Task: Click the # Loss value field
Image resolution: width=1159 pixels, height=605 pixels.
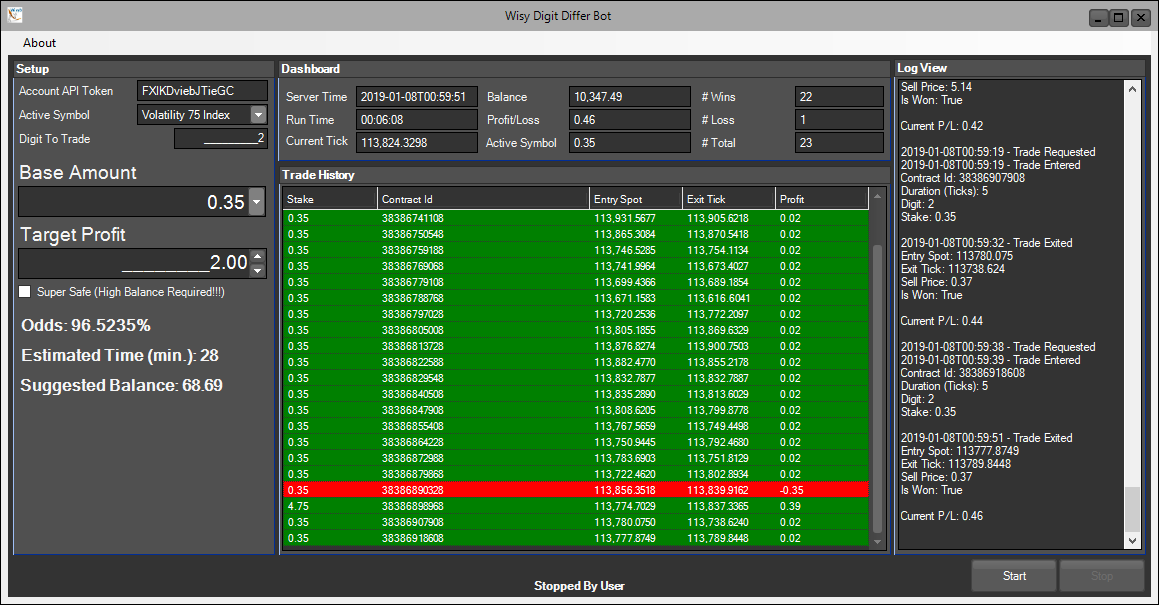Action: coord(839,120)
